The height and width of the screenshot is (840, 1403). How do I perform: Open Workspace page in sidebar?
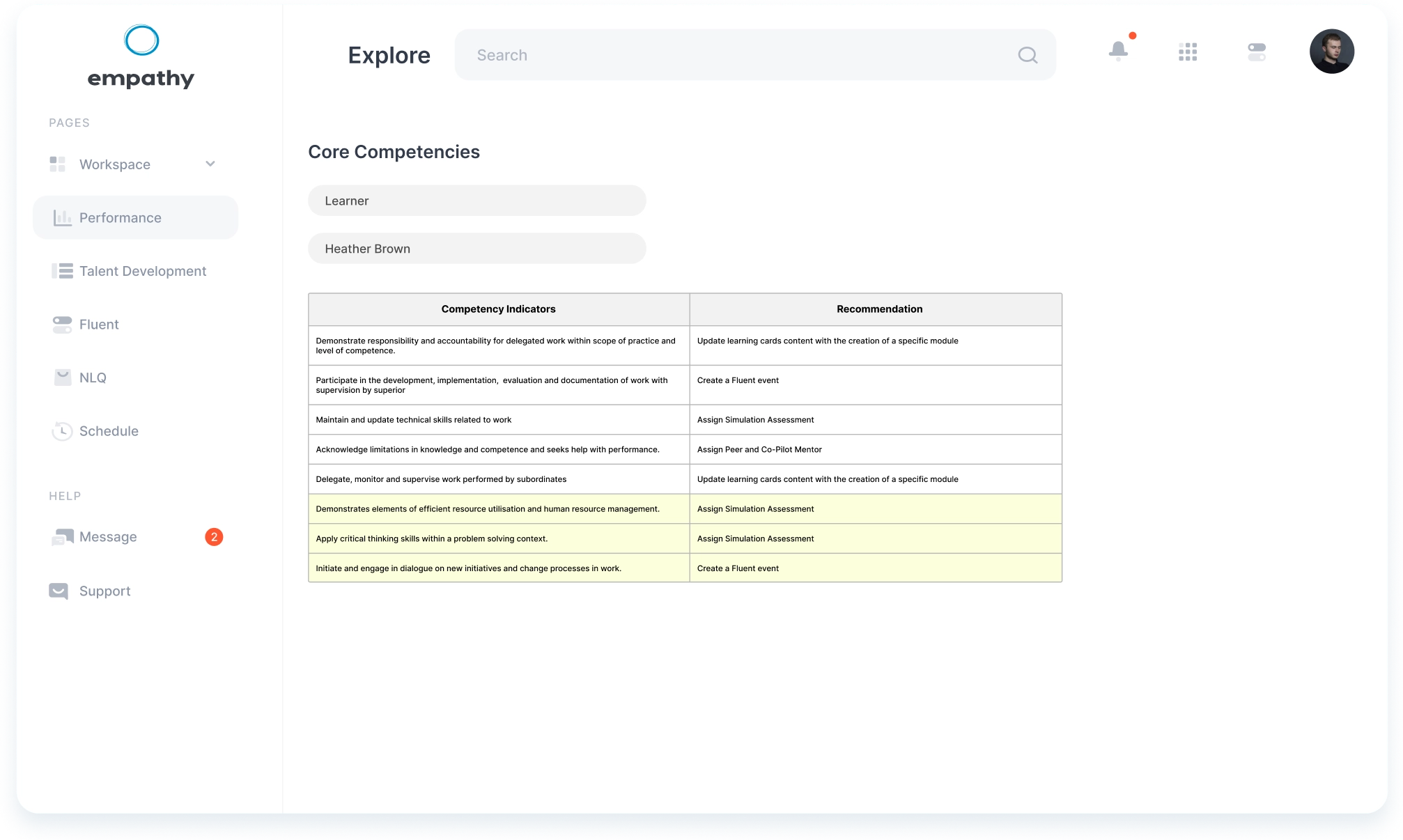[115, 164]
